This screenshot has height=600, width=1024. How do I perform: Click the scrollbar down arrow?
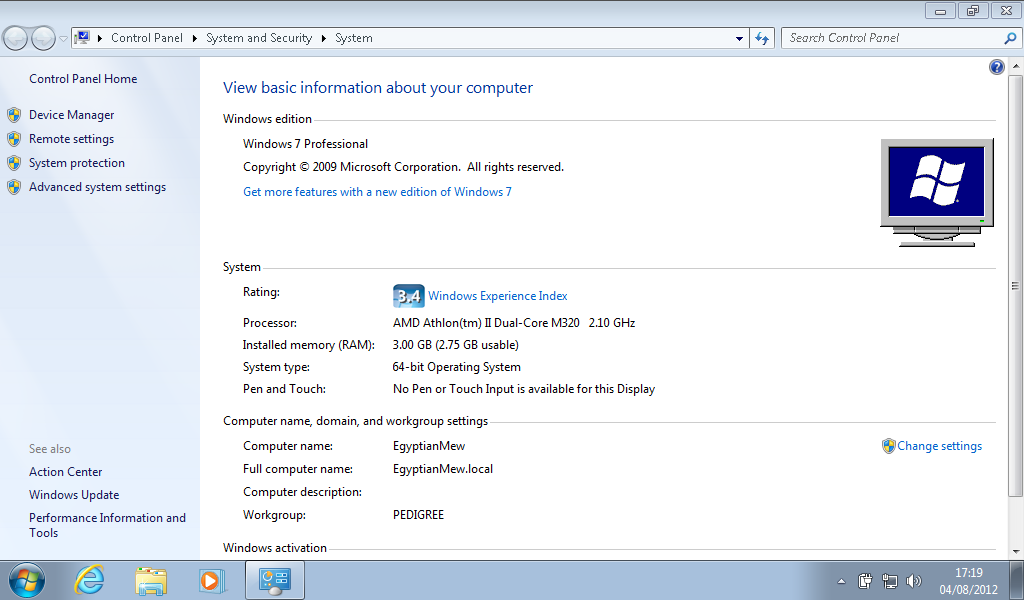pos(1015,552)
